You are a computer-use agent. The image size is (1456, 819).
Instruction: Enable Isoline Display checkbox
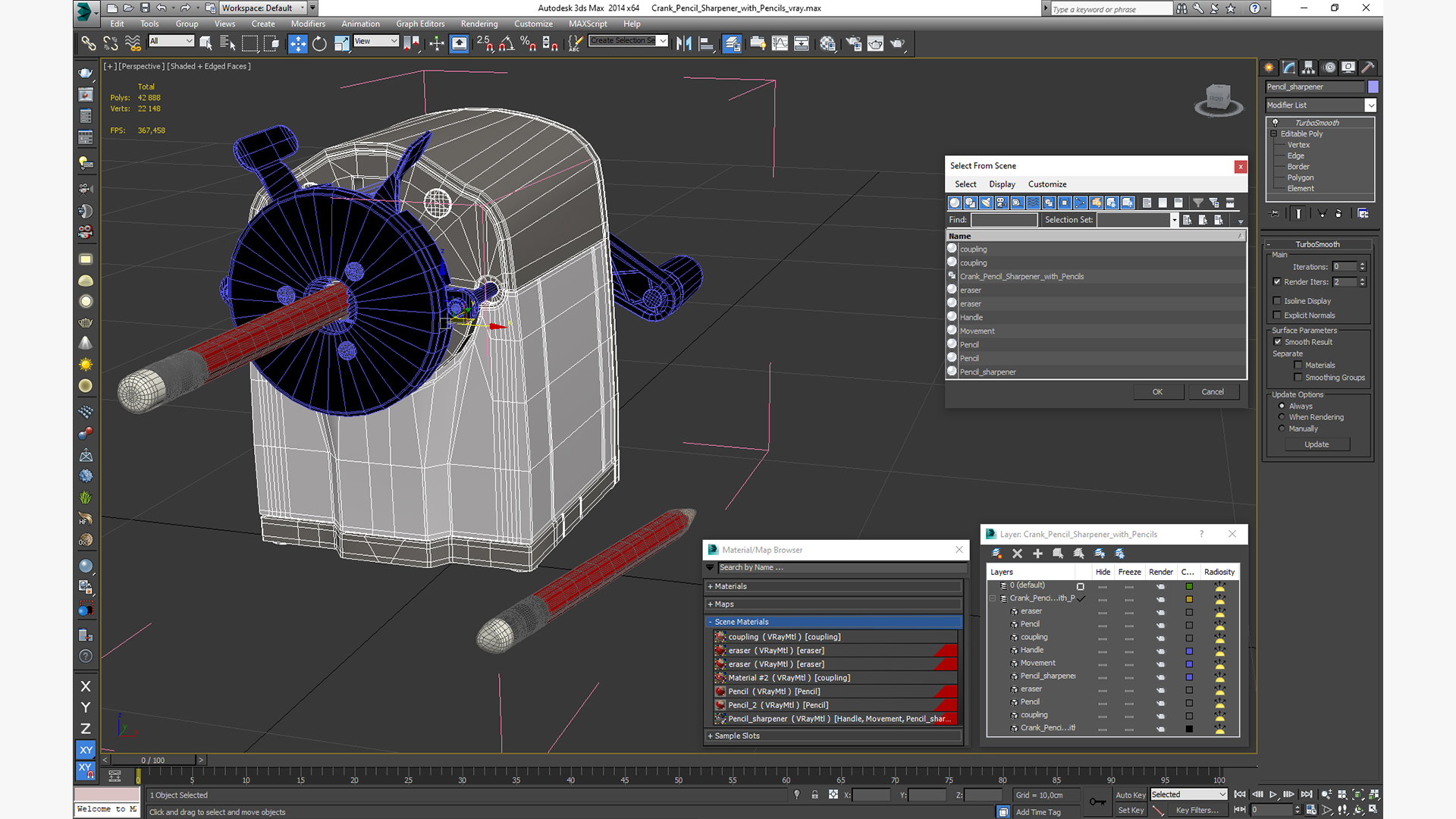[1277, 301]
